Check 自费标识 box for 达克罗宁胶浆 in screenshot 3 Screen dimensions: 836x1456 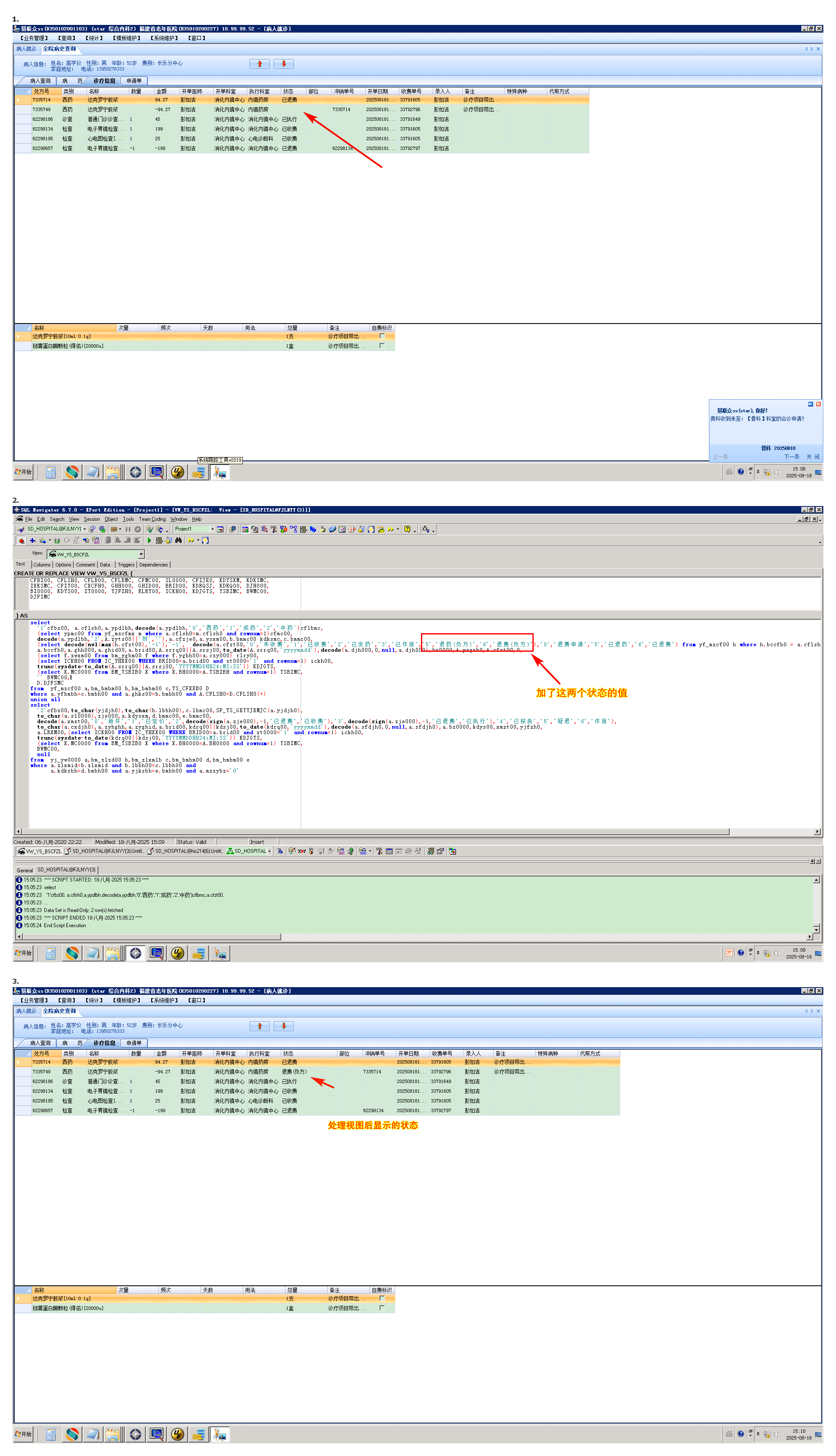click(x=382, y=1298)
